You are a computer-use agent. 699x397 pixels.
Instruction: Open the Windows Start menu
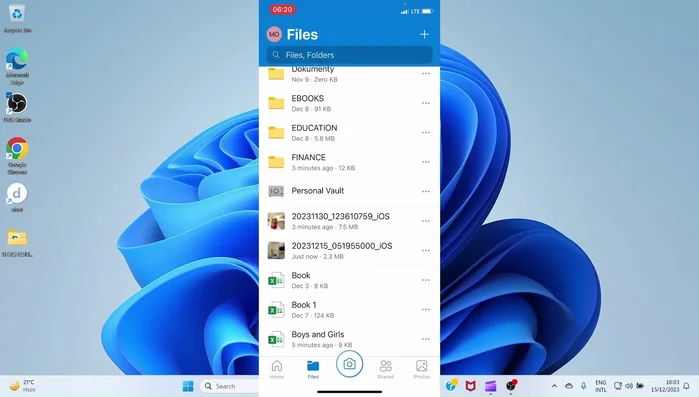pyautogui.click(x=188, y=386)
